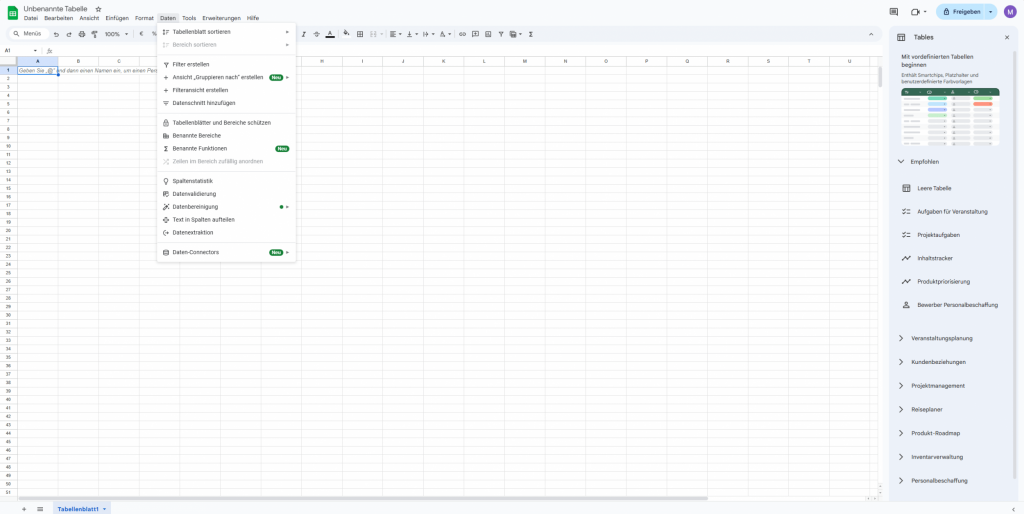Screen dimensions: 1024x514
Task: Select Filter erstellen menu entry
Action: pyautogui.click(x=226, y=65)
